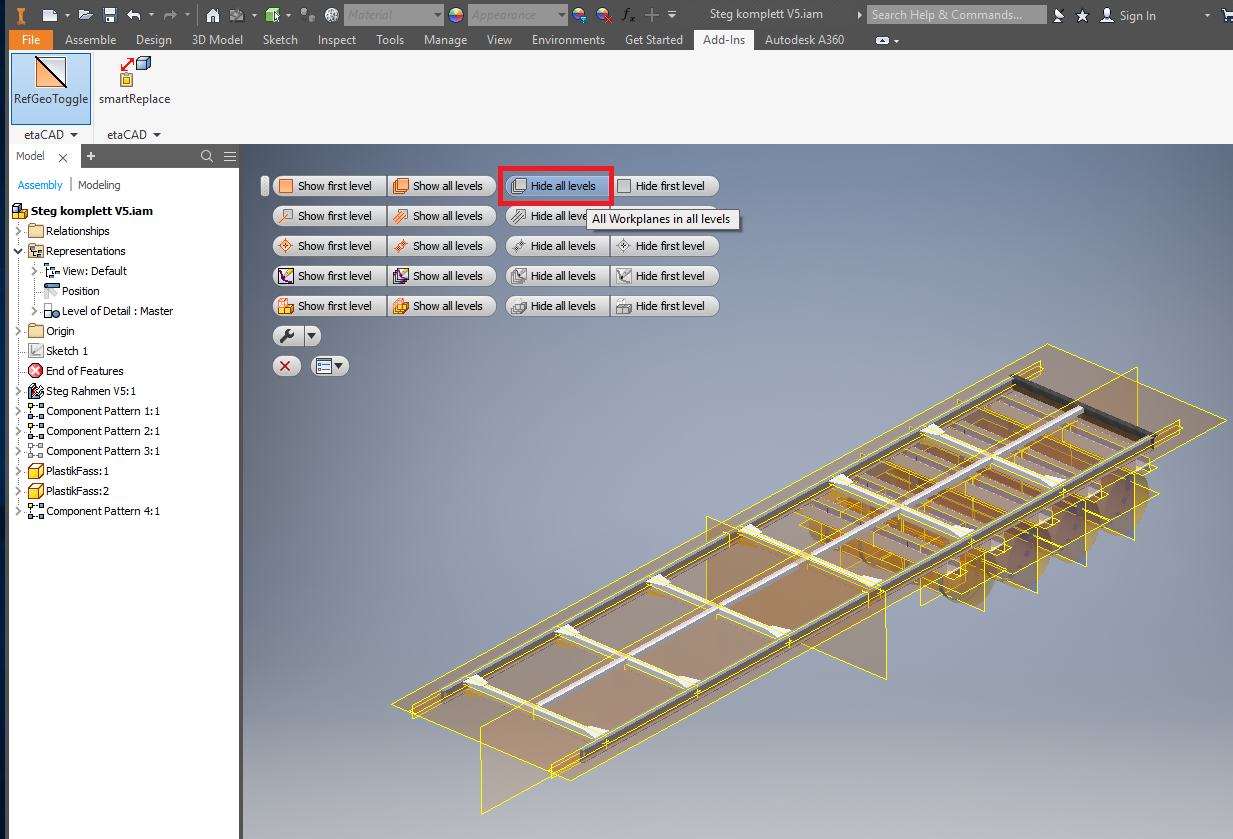The height and width of the screenshot is (839, 1233).
Task: Show first level in yellow boxes row
Action: [x=330, y=306]
